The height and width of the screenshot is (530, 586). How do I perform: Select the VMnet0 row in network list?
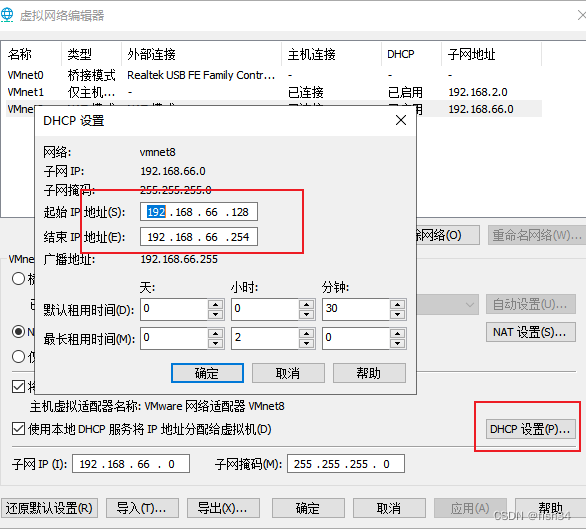(x=274, y=75)
